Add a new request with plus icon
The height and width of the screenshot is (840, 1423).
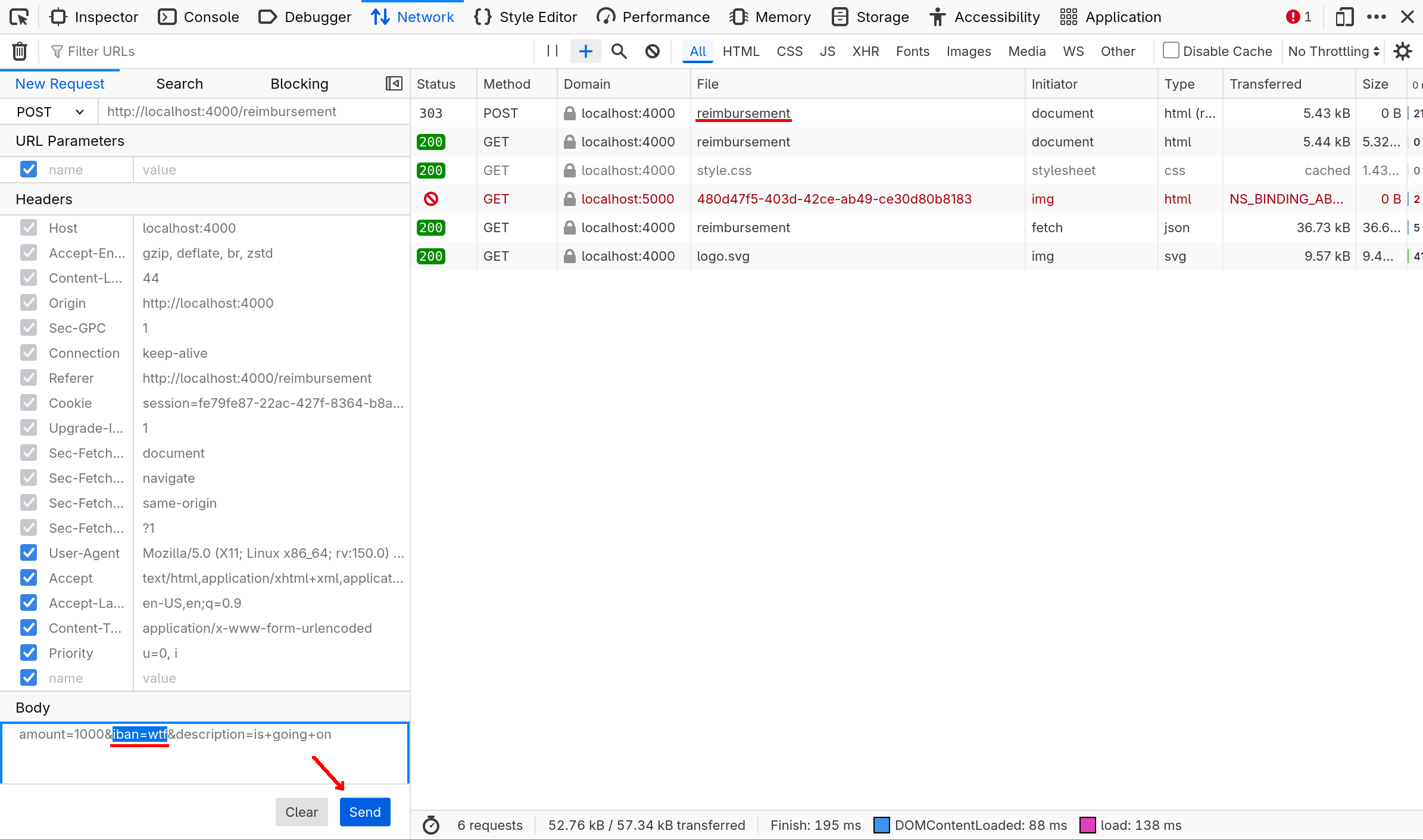point(586,51)
